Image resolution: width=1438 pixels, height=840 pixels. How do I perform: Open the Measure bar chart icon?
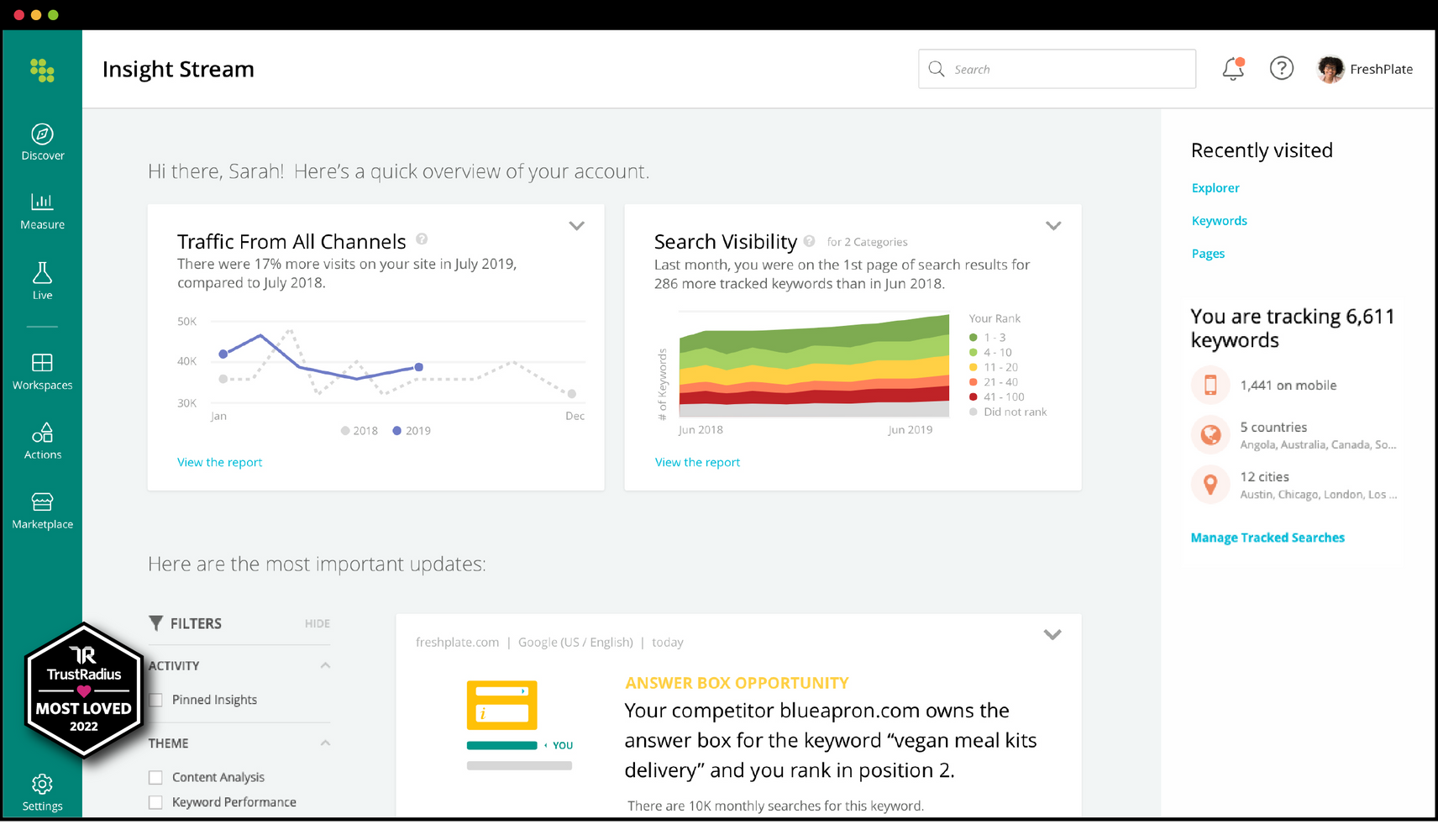[42, 202]
